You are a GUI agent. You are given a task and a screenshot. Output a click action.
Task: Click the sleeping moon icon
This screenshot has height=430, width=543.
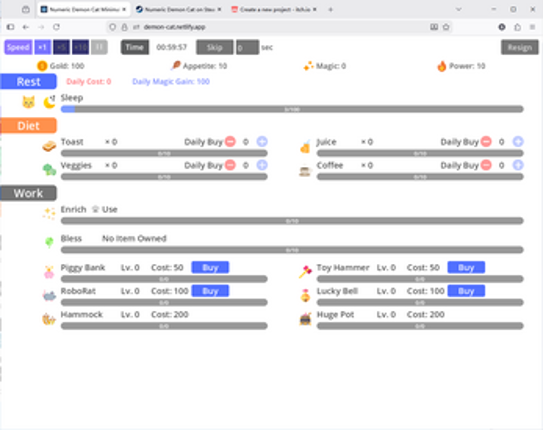pyautogui.click(x=49, y=102)
